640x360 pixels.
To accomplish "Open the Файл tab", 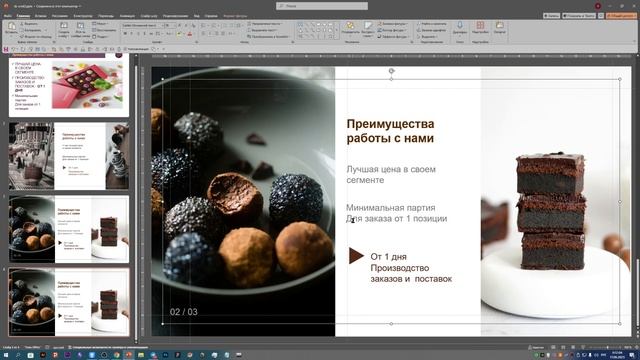I will click(7, 16).
